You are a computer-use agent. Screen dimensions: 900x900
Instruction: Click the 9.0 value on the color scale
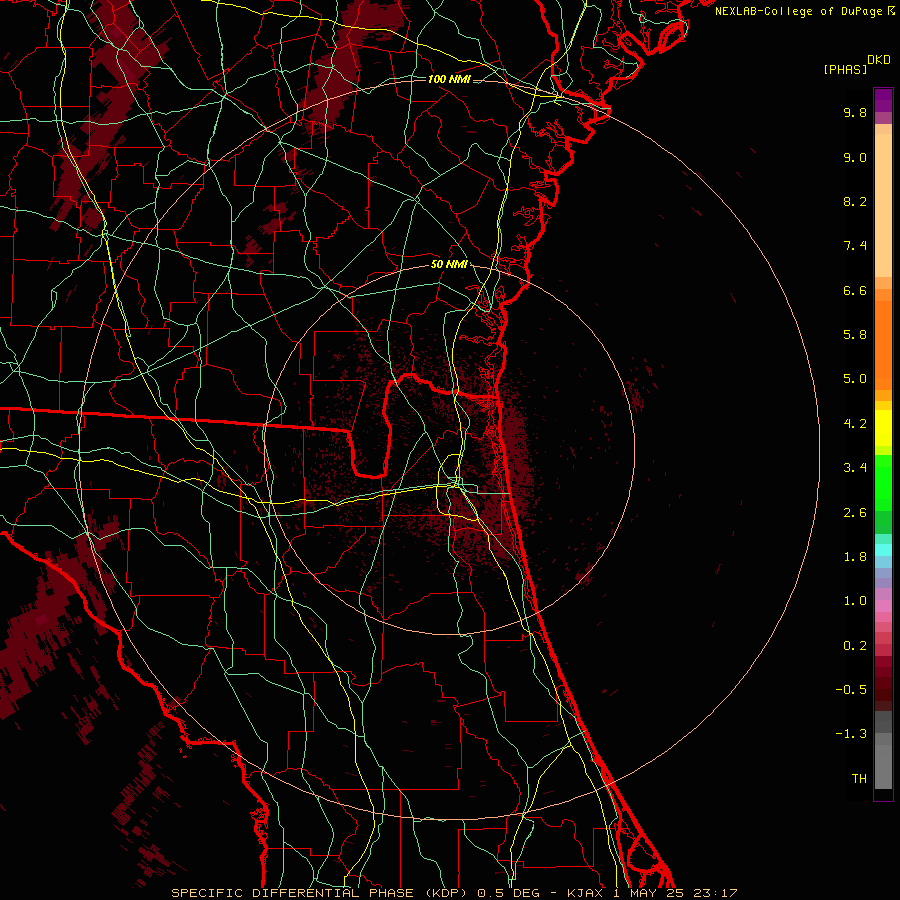(x=855, y=157)
